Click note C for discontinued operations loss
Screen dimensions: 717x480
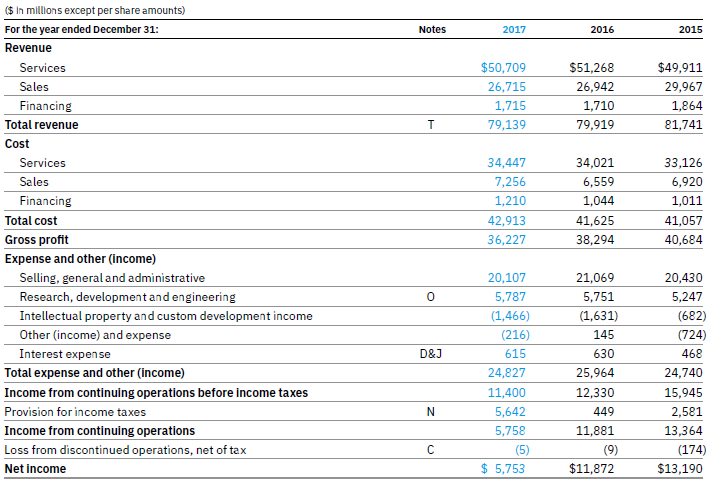pyautogui.click(x=431, y=450)
